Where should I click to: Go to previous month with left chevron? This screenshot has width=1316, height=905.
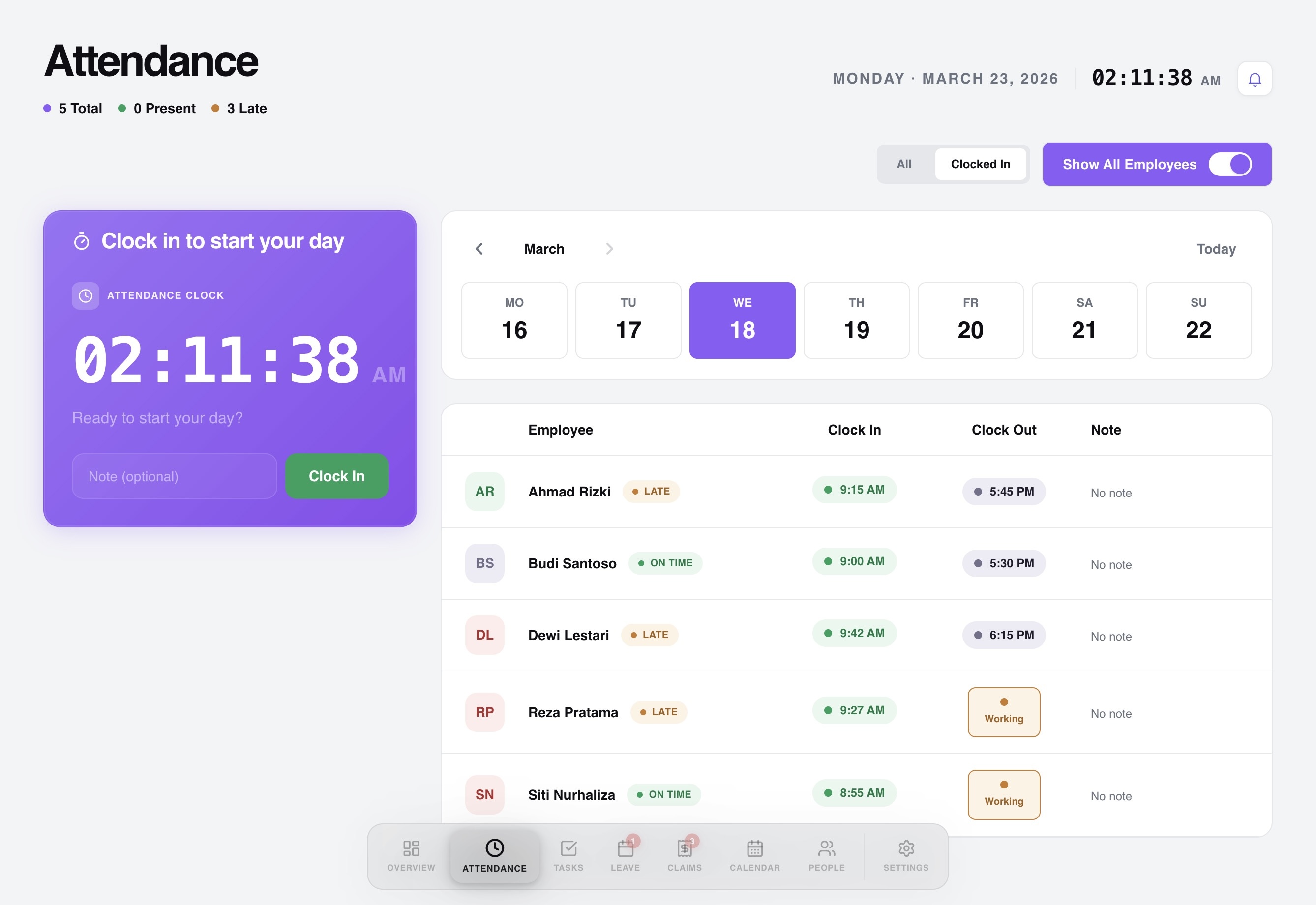tap(479, 248)
